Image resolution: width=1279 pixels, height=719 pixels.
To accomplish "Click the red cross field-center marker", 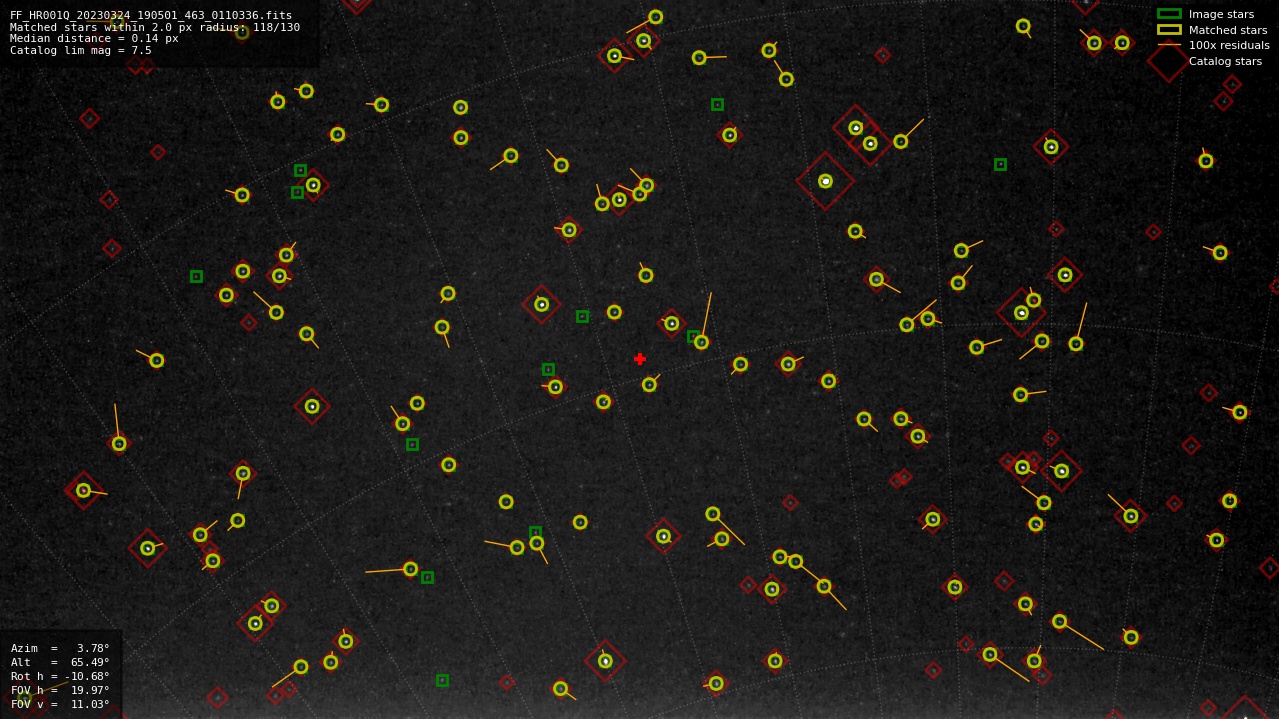I will click(x=640, y=359).
